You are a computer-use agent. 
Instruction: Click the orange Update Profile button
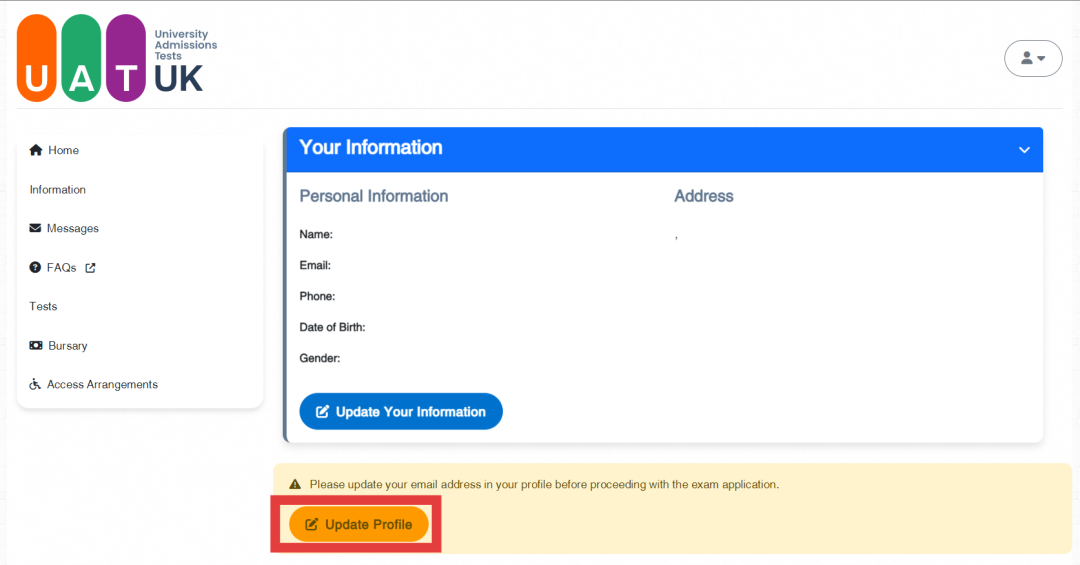tap(359, 524)
